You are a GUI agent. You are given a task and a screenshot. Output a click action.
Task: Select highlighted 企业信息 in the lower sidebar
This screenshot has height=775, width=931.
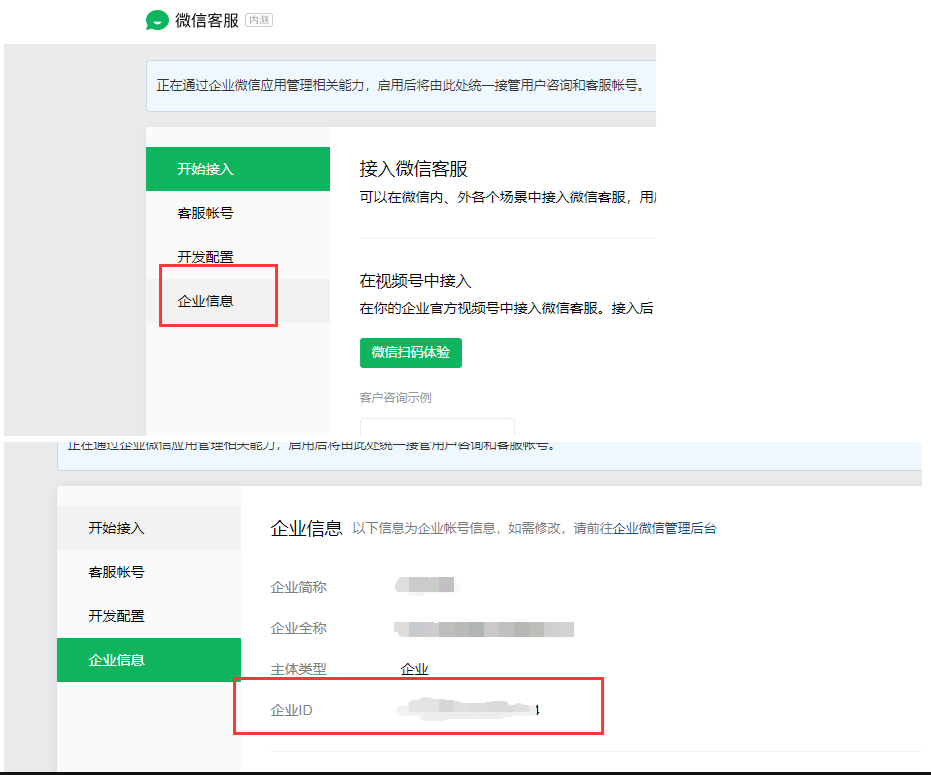click(x=149, y=660)
